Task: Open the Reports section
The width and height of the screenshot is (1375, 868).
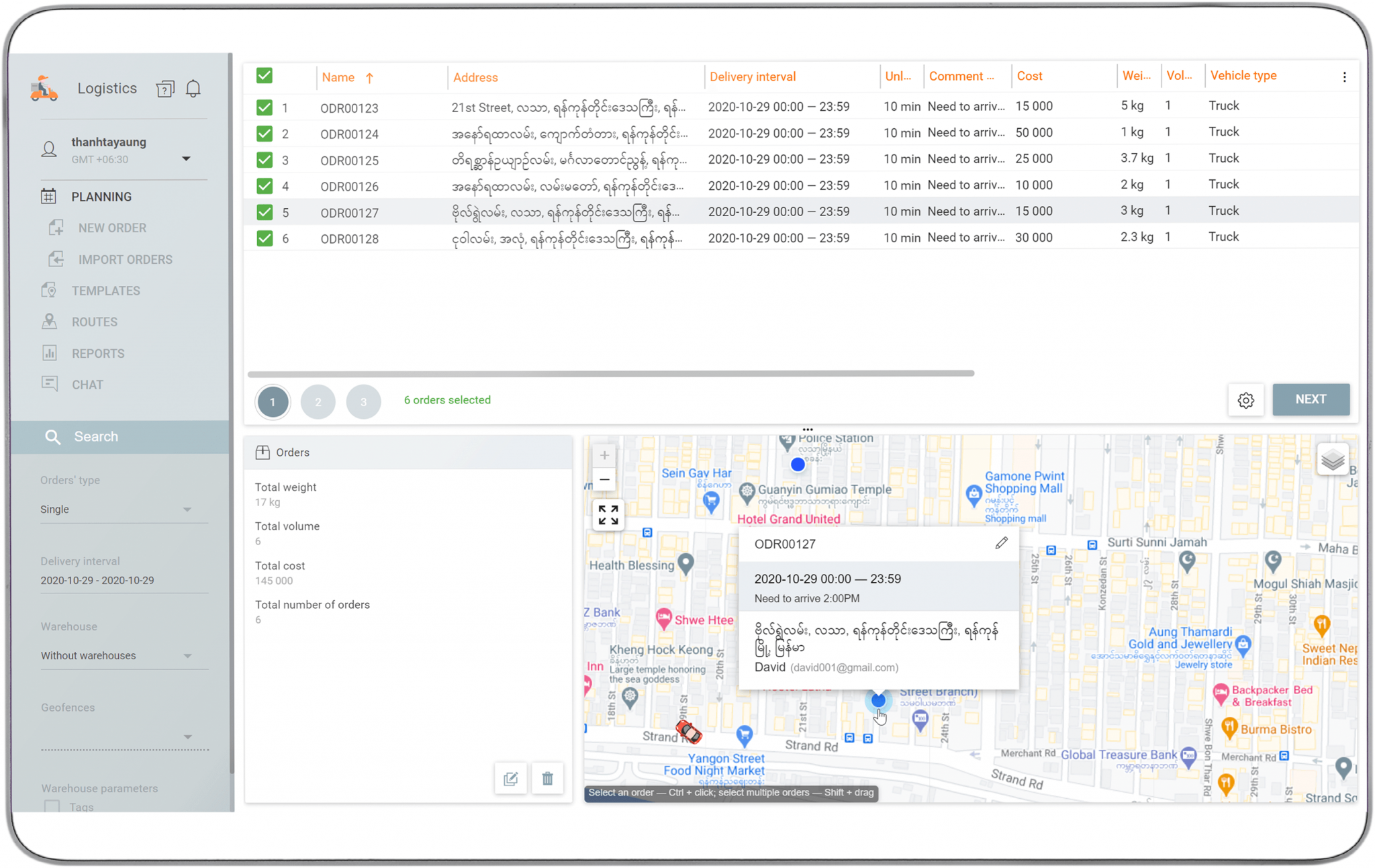Action: (99, 352)
